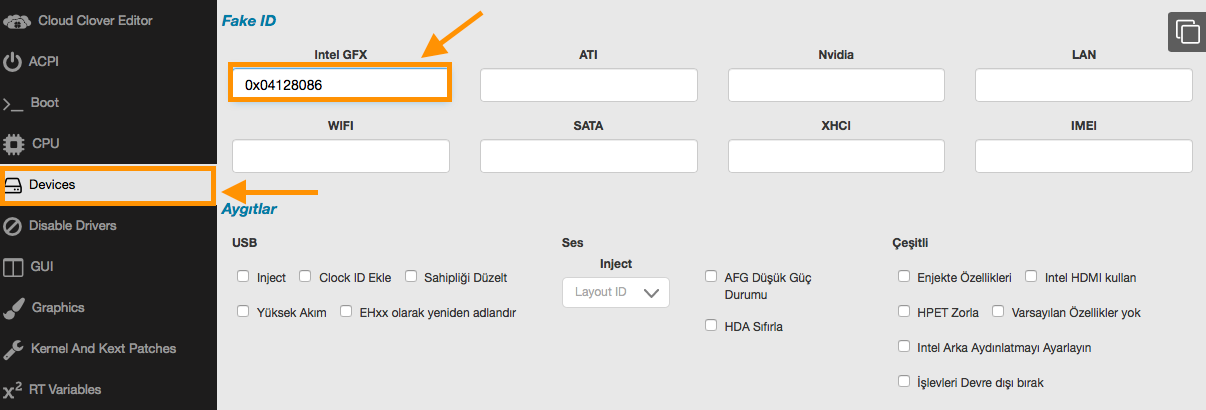Open the Layout ID dropdown
The image size is (1206, 410).
pos(616,292)
